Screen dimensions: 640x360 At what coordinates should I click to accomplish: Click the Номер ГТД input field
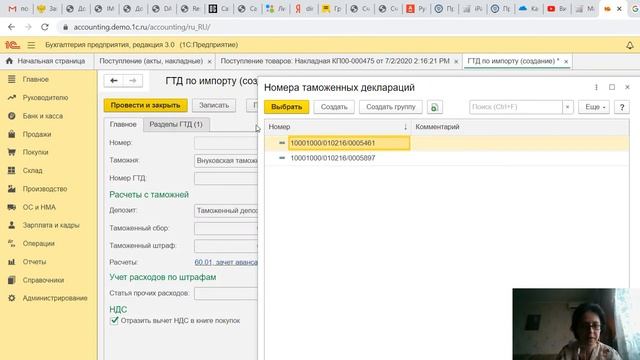[226, 178]
